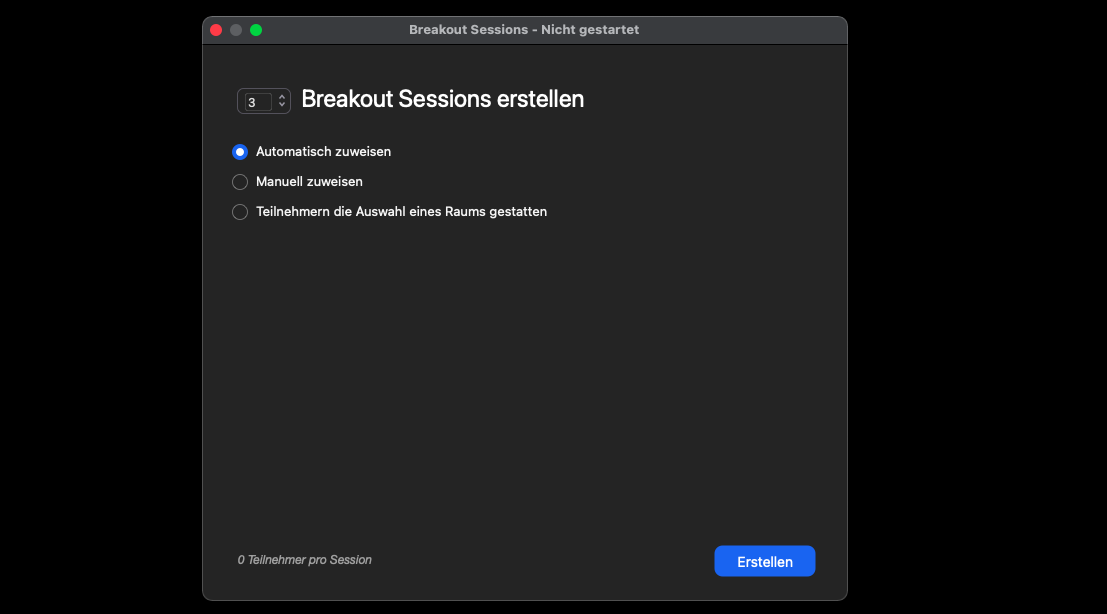Viewport: 1107px width, 614px height.
Task: Decrease session count with lower stepper arrow
Action: (281, 106)
